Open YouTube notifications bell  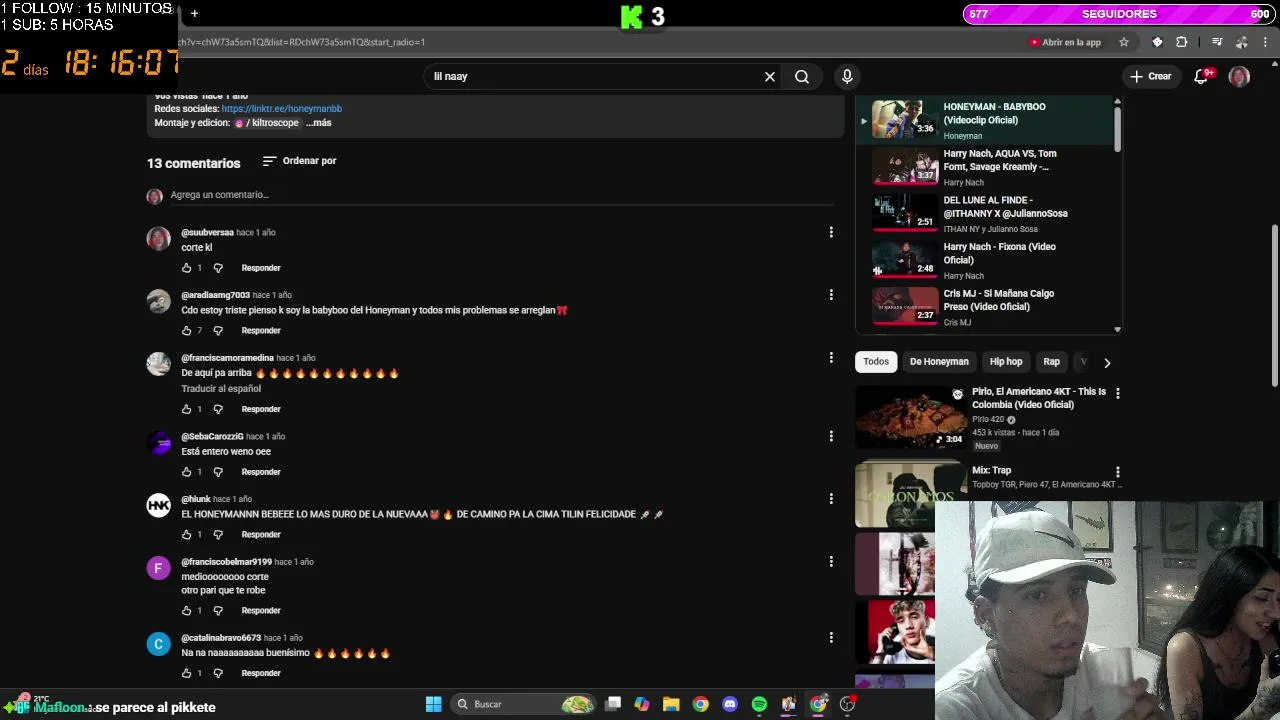click(x=1203, y=76)
